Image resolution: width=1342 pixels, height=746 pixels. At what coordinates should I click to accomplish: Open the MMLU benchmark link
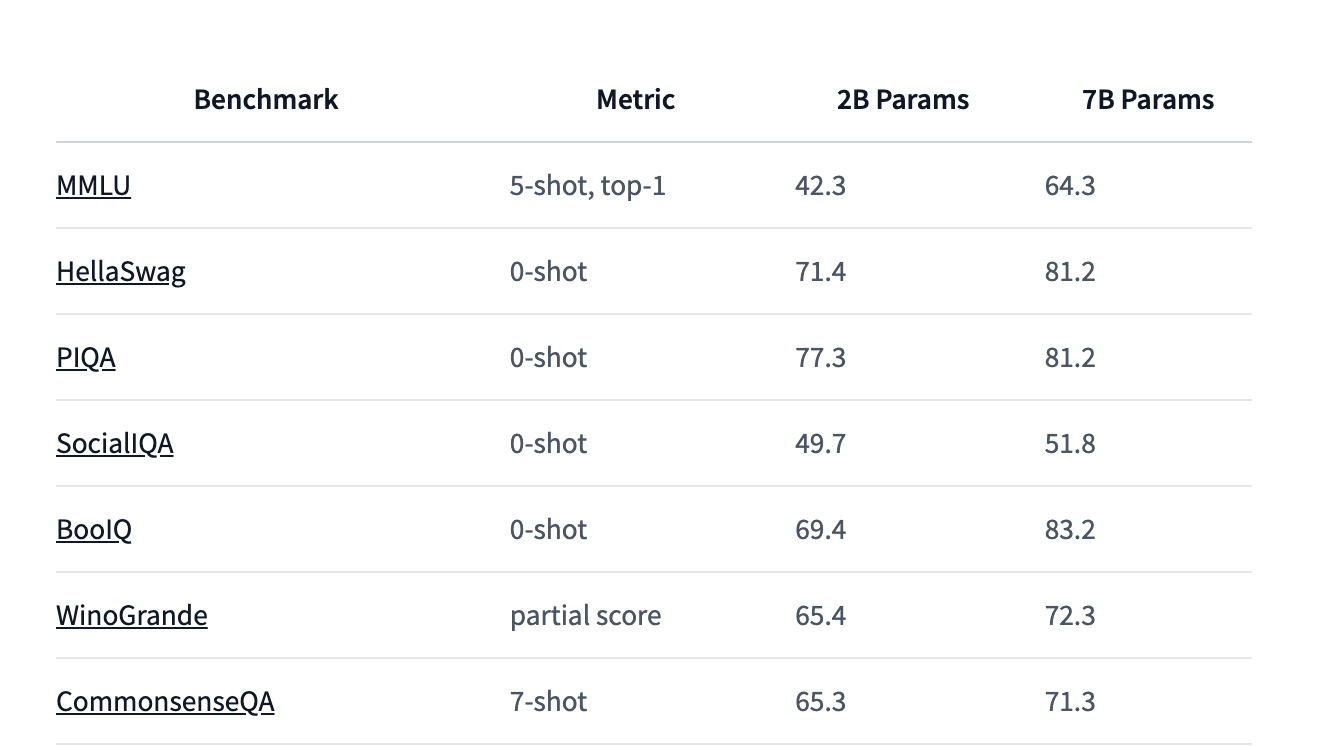93,186
